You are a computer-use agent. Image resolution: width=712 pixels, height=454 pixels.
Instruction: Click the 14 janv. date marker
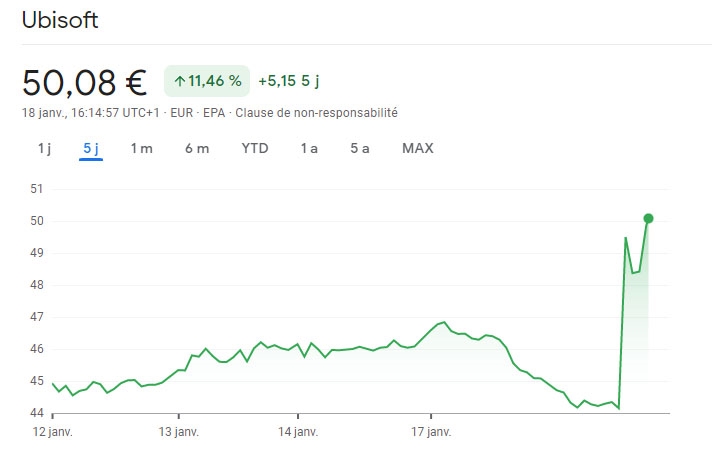(x=298, y=432)
